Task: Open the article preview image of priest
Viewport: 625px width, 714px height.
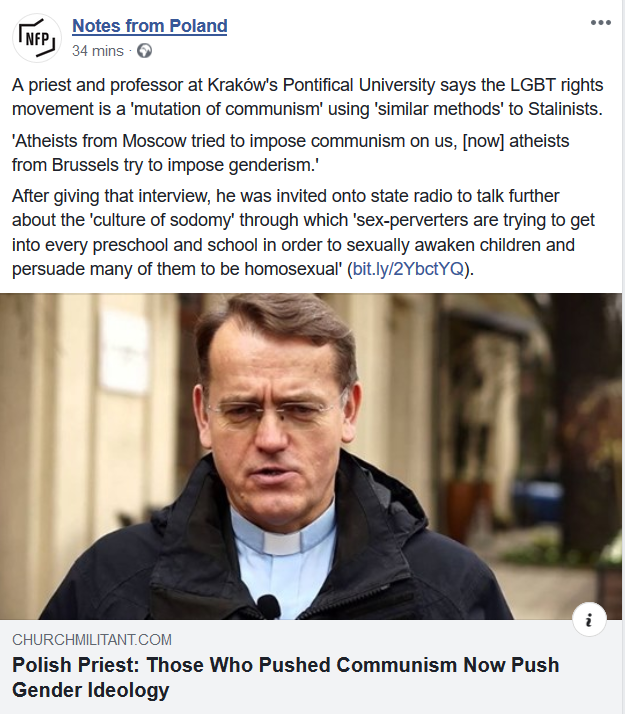Action: click(311, 456)
